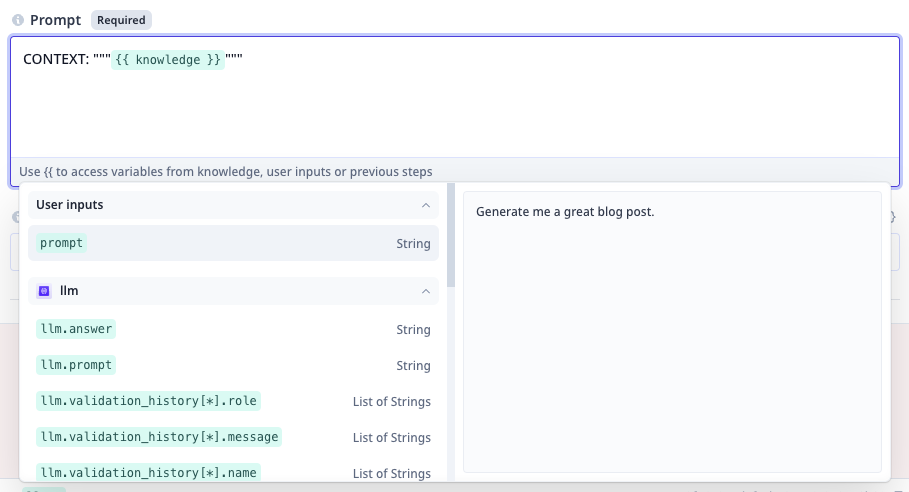Collapse the llm variables section
The image size is (909, 492).
[426, 291]
